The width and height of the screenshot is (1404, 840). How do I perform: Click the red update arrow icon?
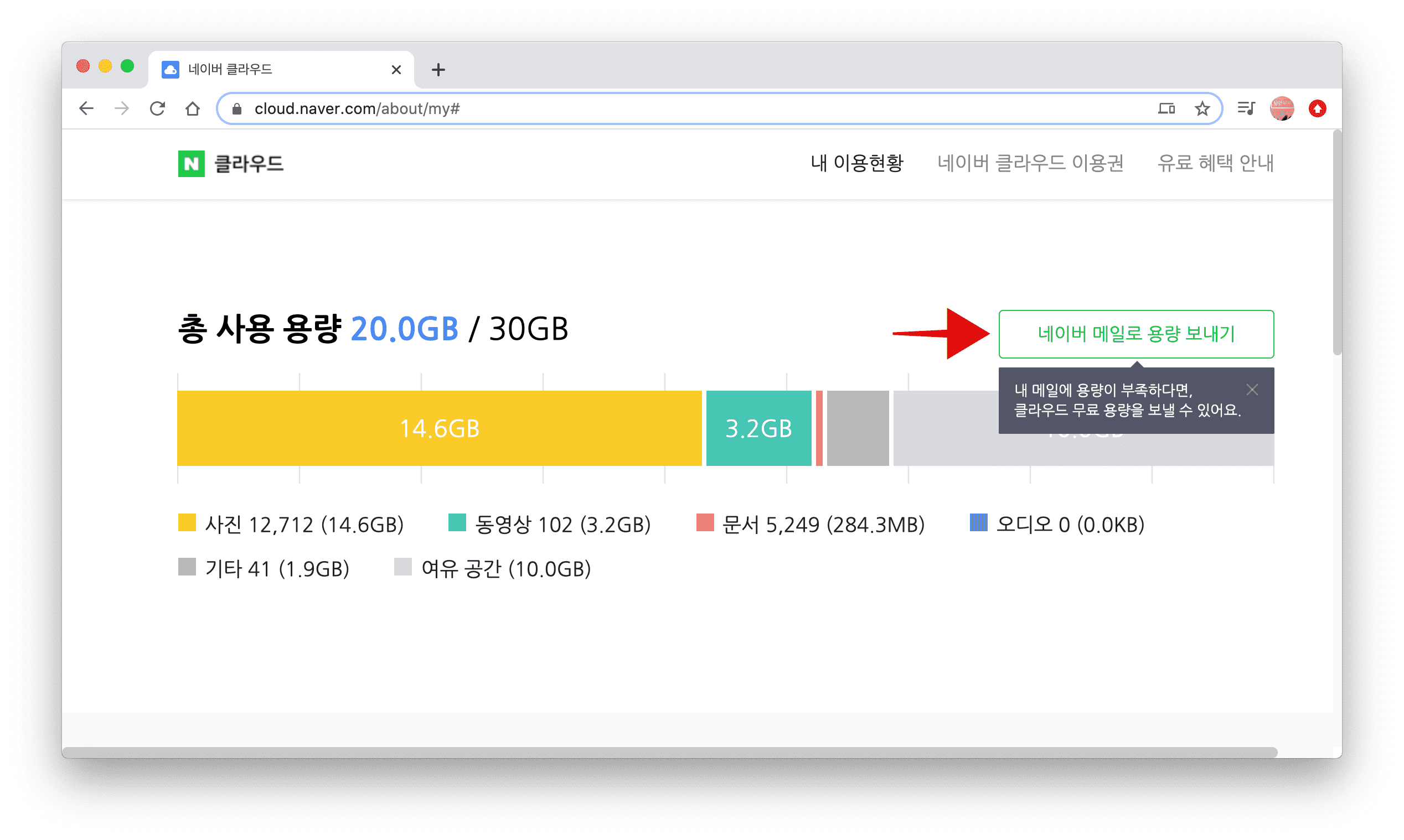click(1318, 108)
